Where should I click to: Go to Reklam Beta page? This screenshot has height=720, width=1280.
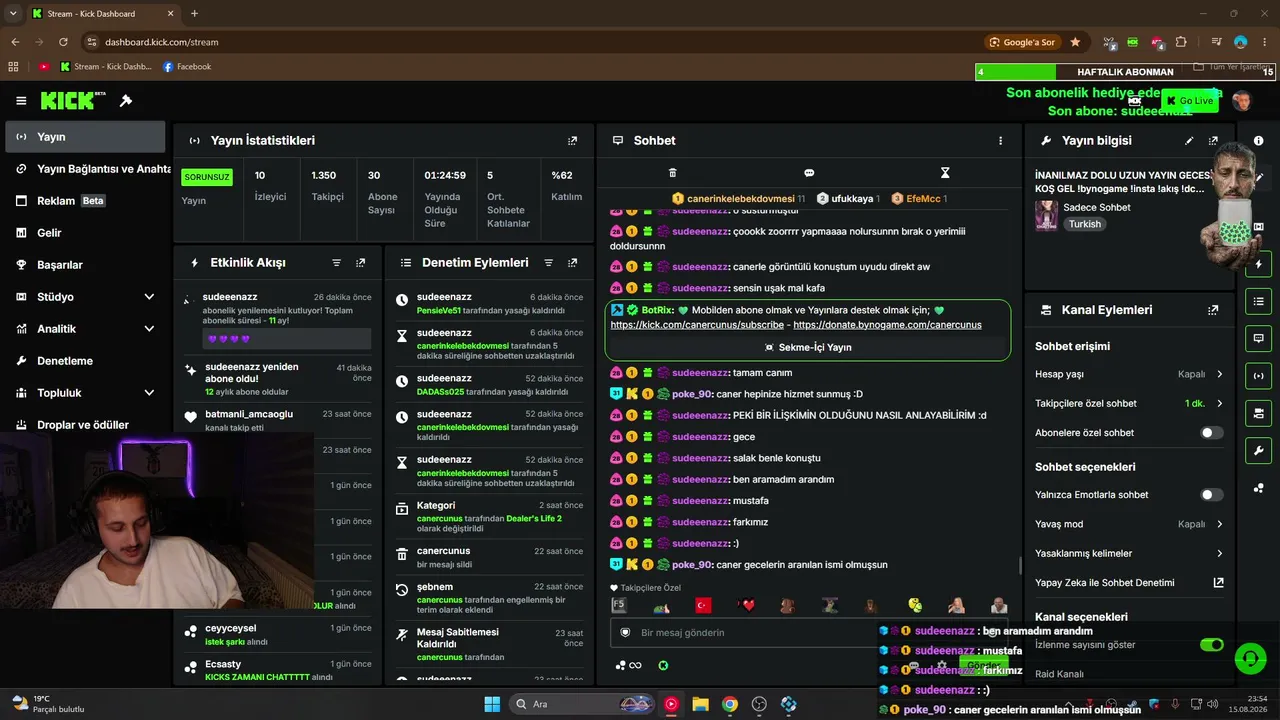point(85,201)
